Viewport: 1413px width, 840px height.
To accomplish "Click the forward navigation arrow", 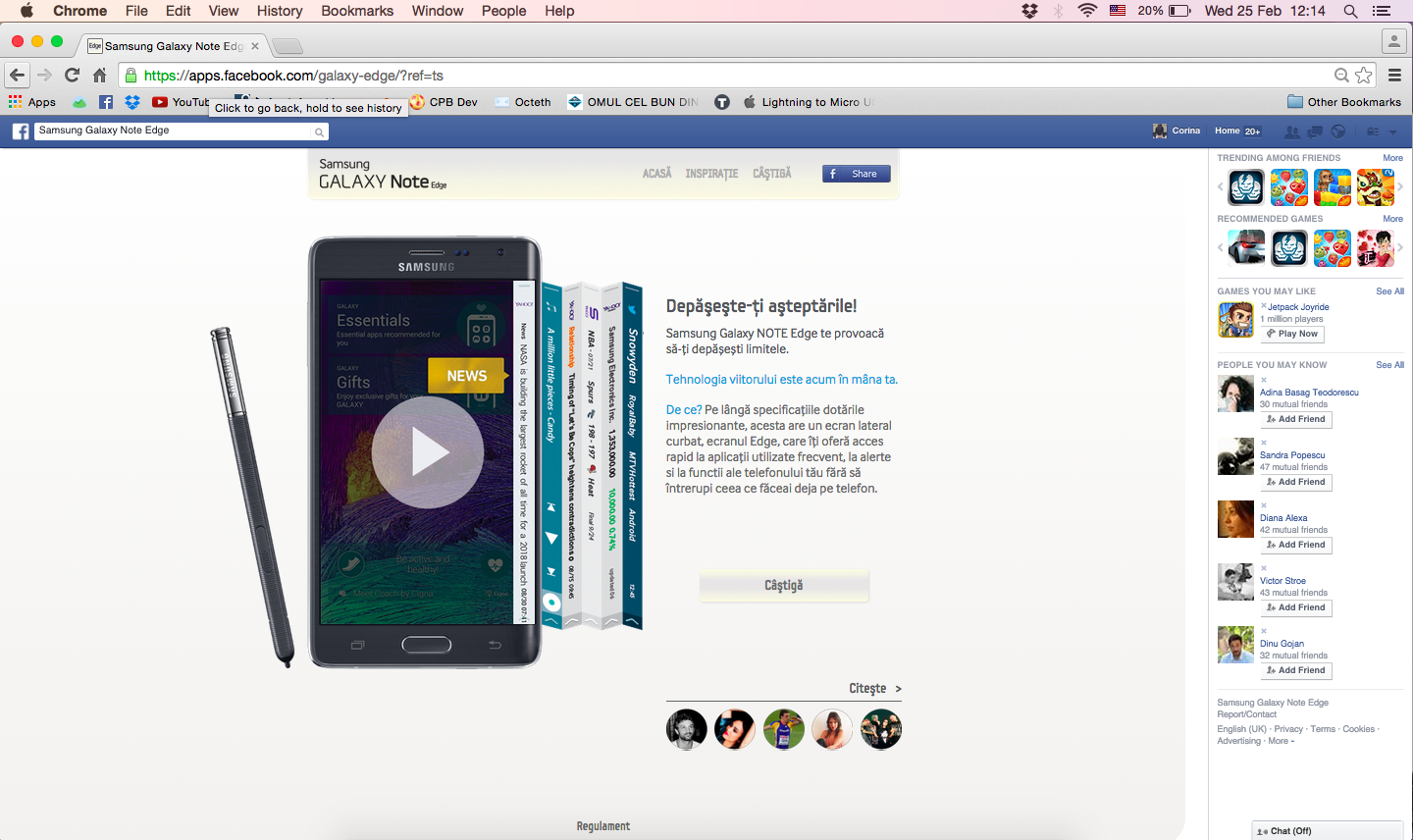I will pyautogui.click(x=44, y=76).
